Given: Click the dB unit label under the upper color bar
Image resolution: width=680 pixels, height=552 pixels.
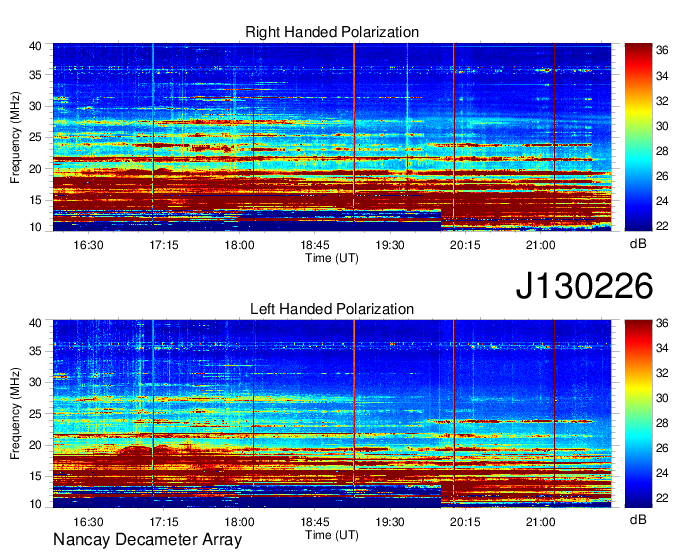Looking at the screenshot, I should tap(638, 244).
